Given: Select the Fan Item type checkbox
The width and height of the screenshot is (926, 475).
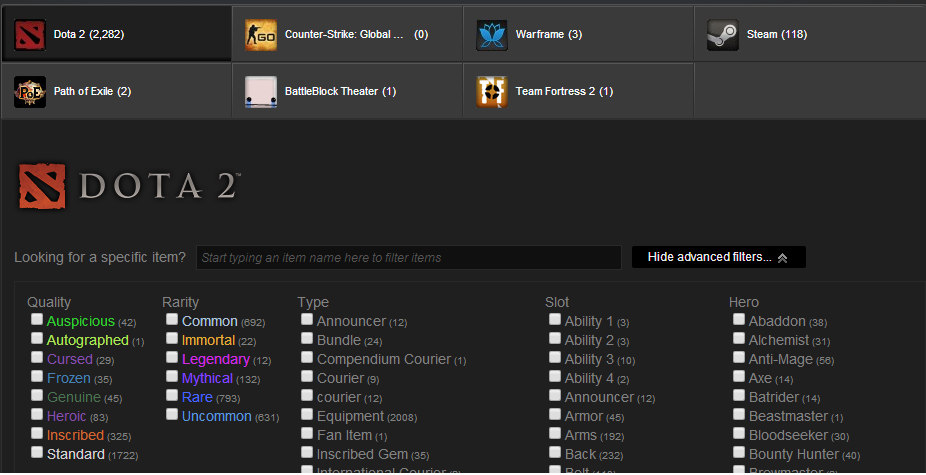Looking at the screenshot, I should (307, 433).
